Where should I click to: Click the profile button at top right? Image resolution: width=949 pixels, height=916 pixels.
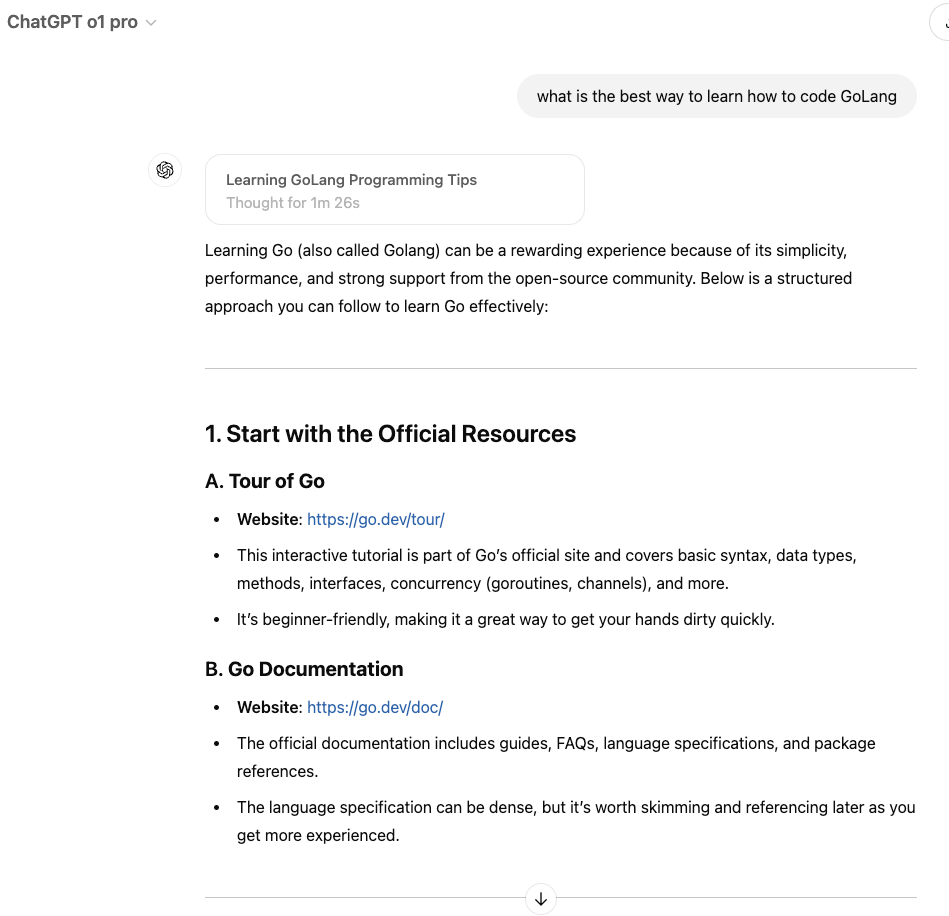click(x=940, y=23)
